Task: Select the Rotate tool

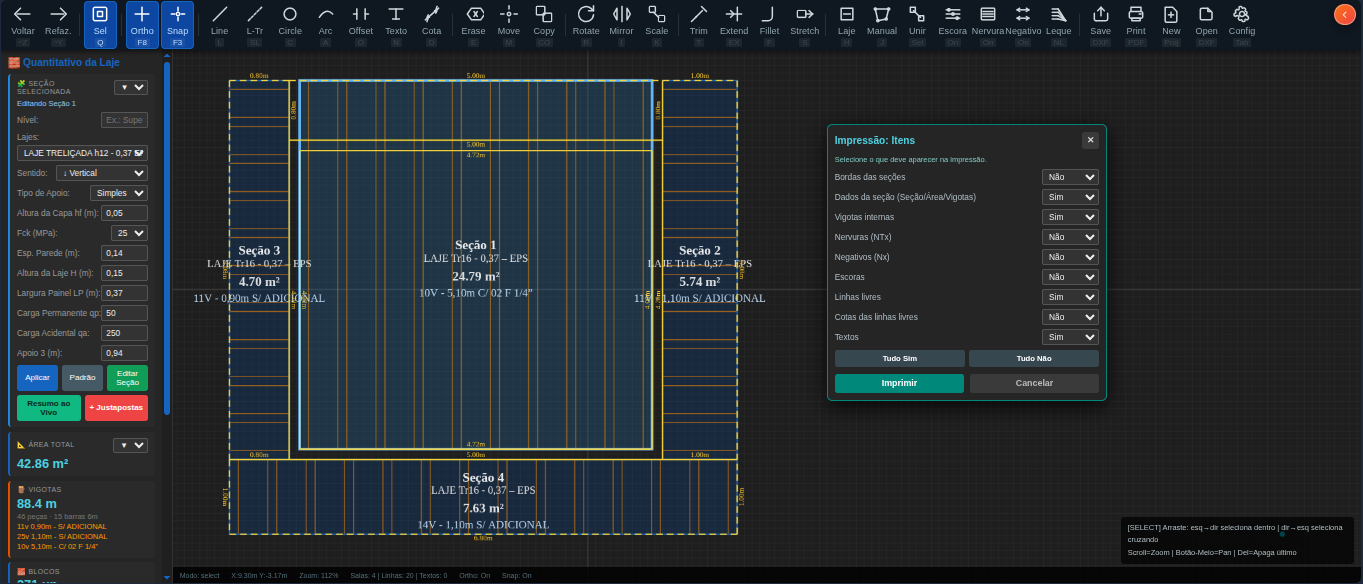Action: click(x=586, y=25)
